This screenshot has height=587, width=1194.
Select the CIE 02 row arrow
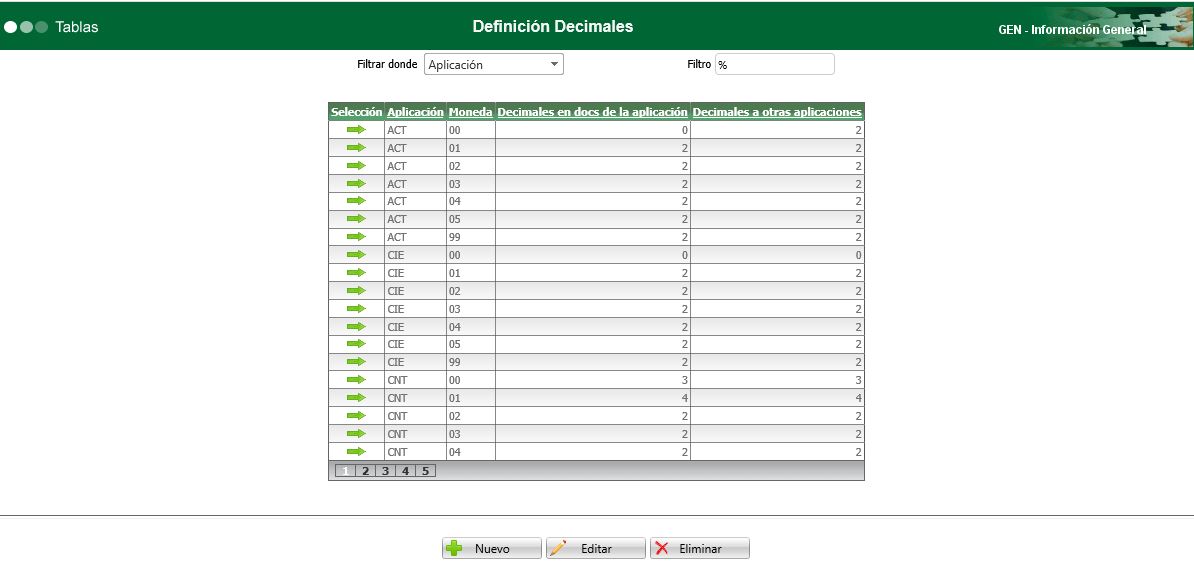[356, 291]
